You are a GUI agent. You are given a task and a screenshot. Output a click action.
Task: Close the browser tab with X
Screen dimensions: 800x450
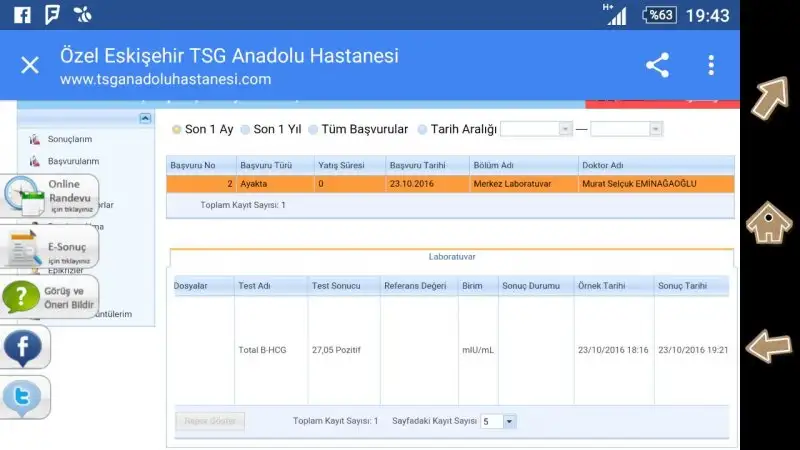30,66
